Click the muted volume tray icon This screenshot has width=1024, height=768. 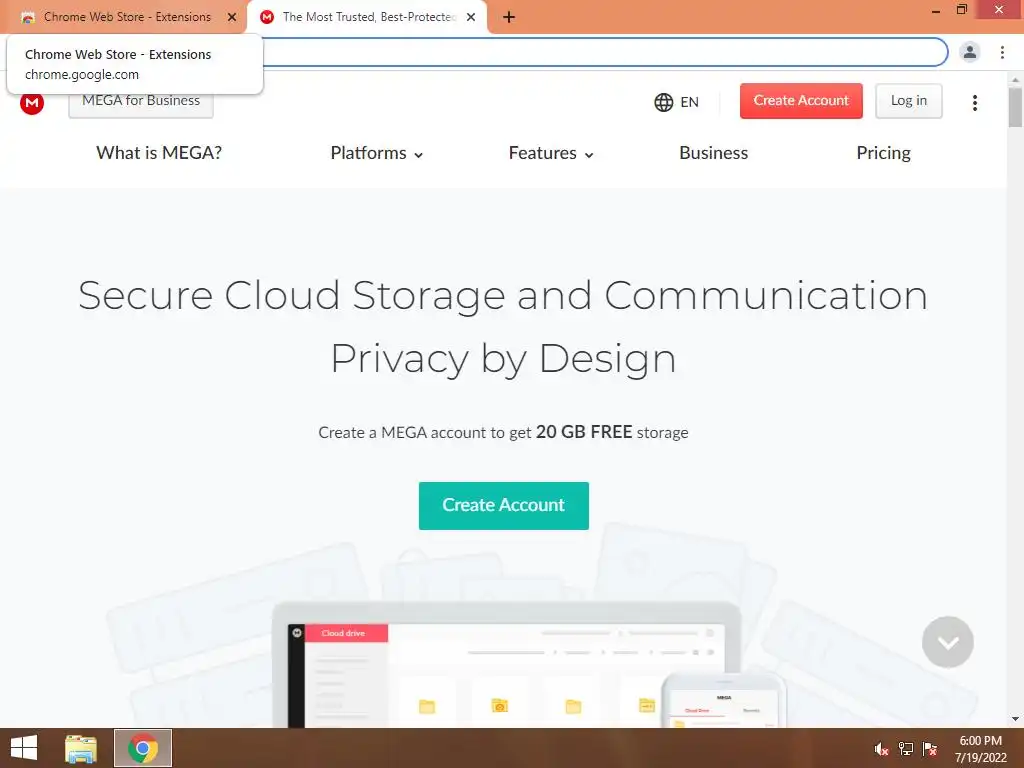(881, 749)
